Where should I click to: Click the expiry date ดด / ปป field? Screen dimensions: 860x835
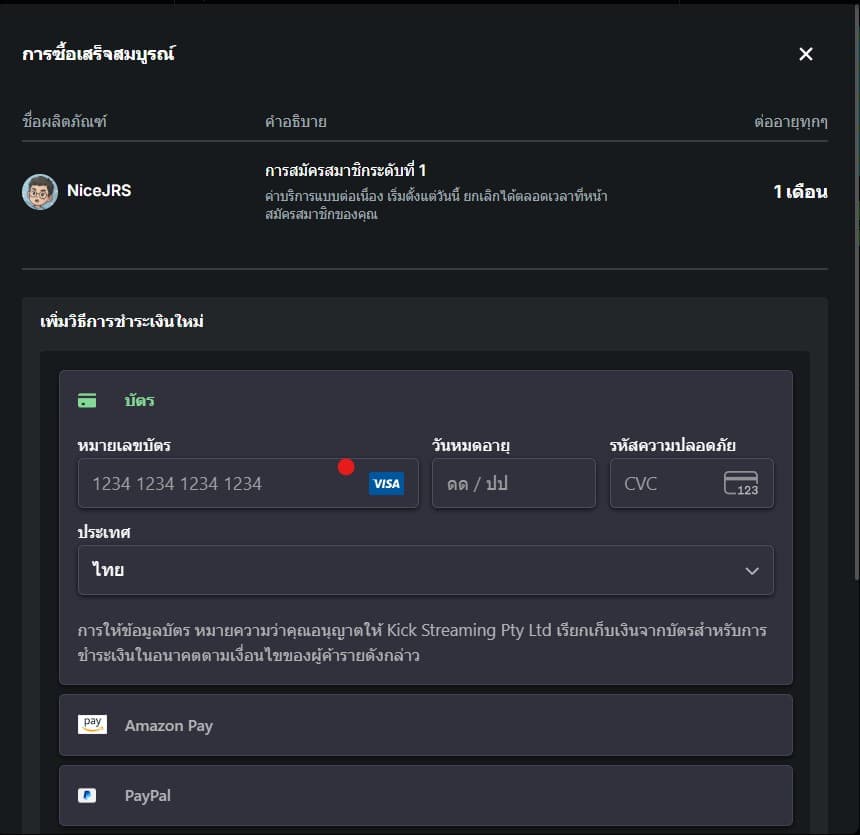coord(513,483)
